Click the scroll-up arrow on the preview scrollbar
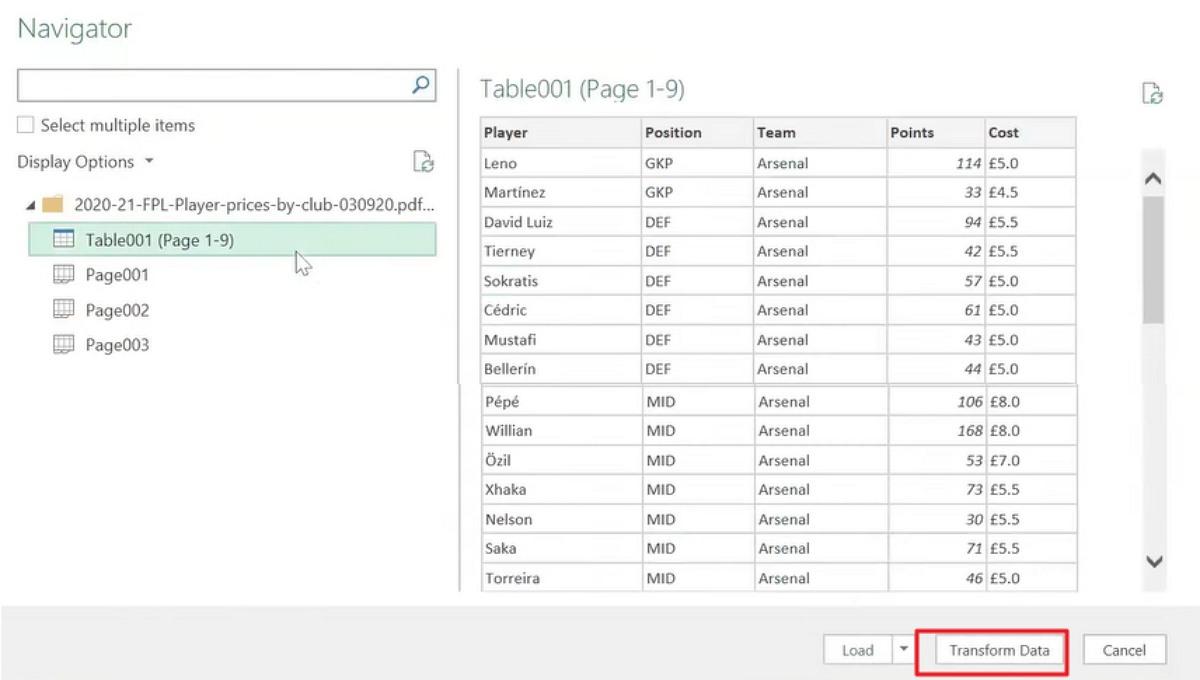The width and height of the screenshot is (1200, 680). [x=1153, y=175]
